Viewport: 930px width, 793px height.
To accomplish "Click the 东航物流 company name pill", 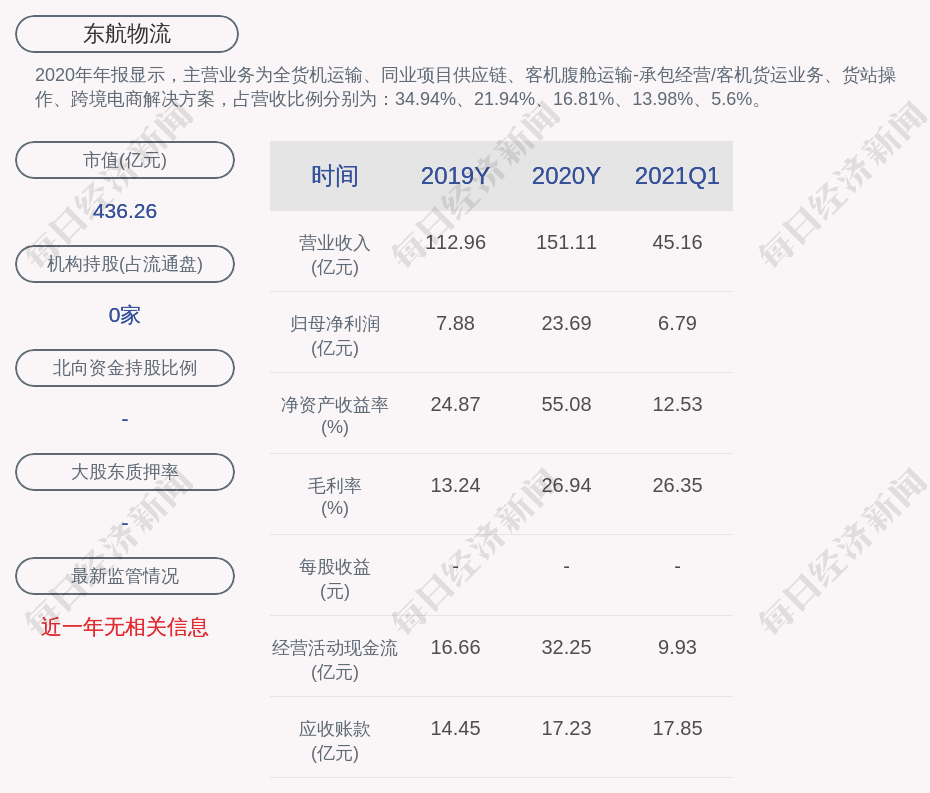I will click(x=127, y=34).
